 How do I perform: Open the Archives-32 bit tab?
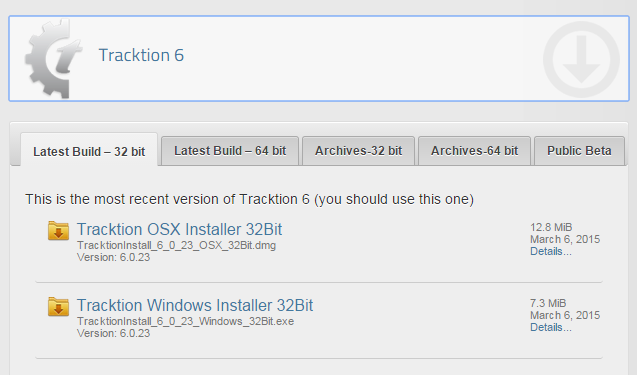pos(358,151)
